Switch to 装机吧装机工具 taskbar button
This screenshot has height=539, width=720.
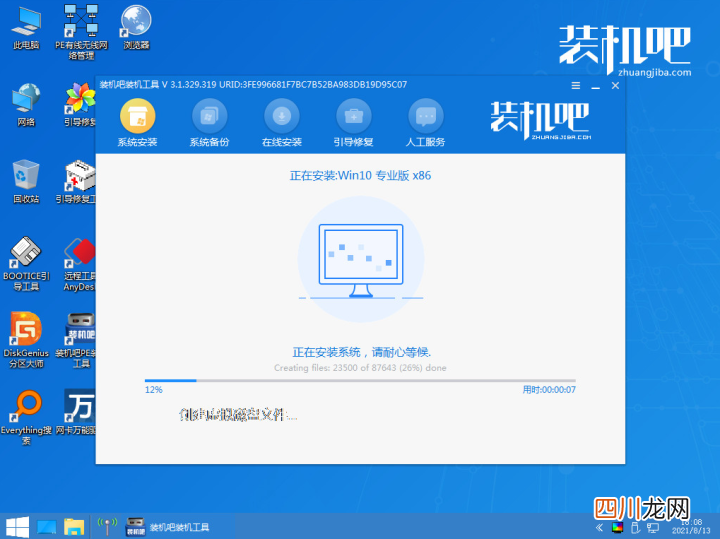168,527
